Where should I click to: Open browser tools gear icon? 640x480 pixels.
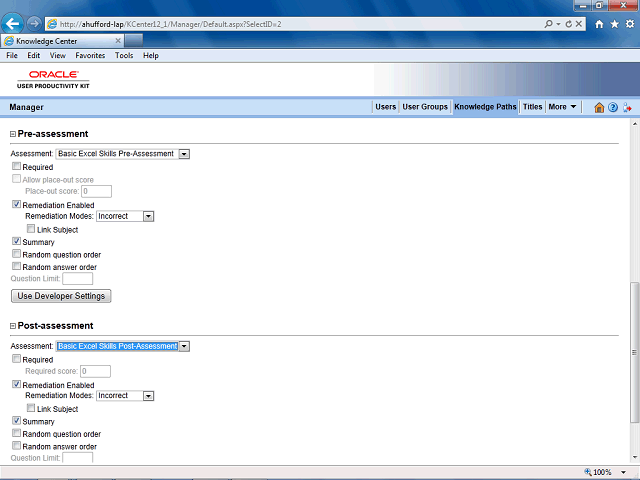630,24
